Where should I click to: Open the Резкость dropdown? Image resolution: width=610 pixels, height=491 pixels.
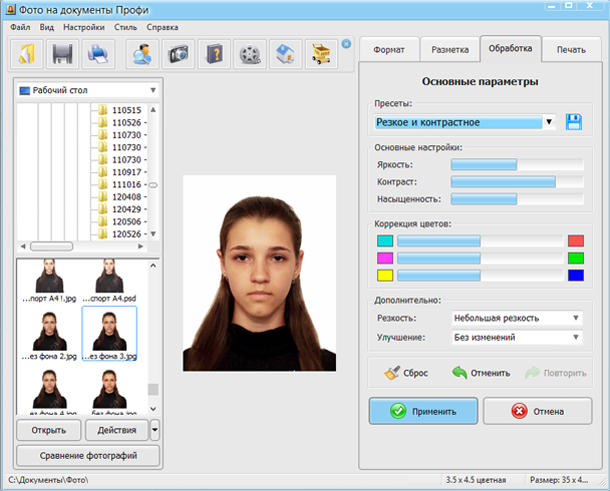[x=517, y=318]
